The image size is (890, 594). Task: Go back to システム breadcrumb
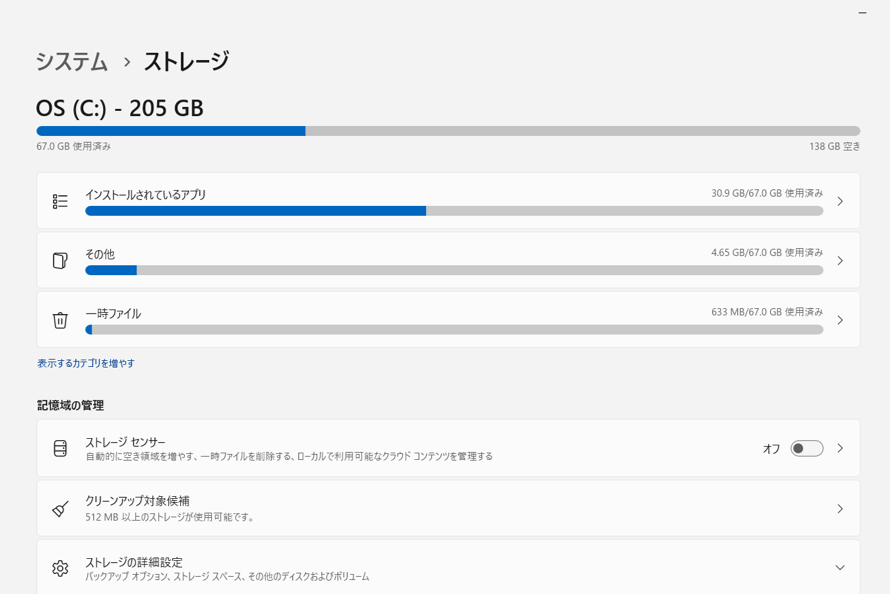tap(72, 61)
